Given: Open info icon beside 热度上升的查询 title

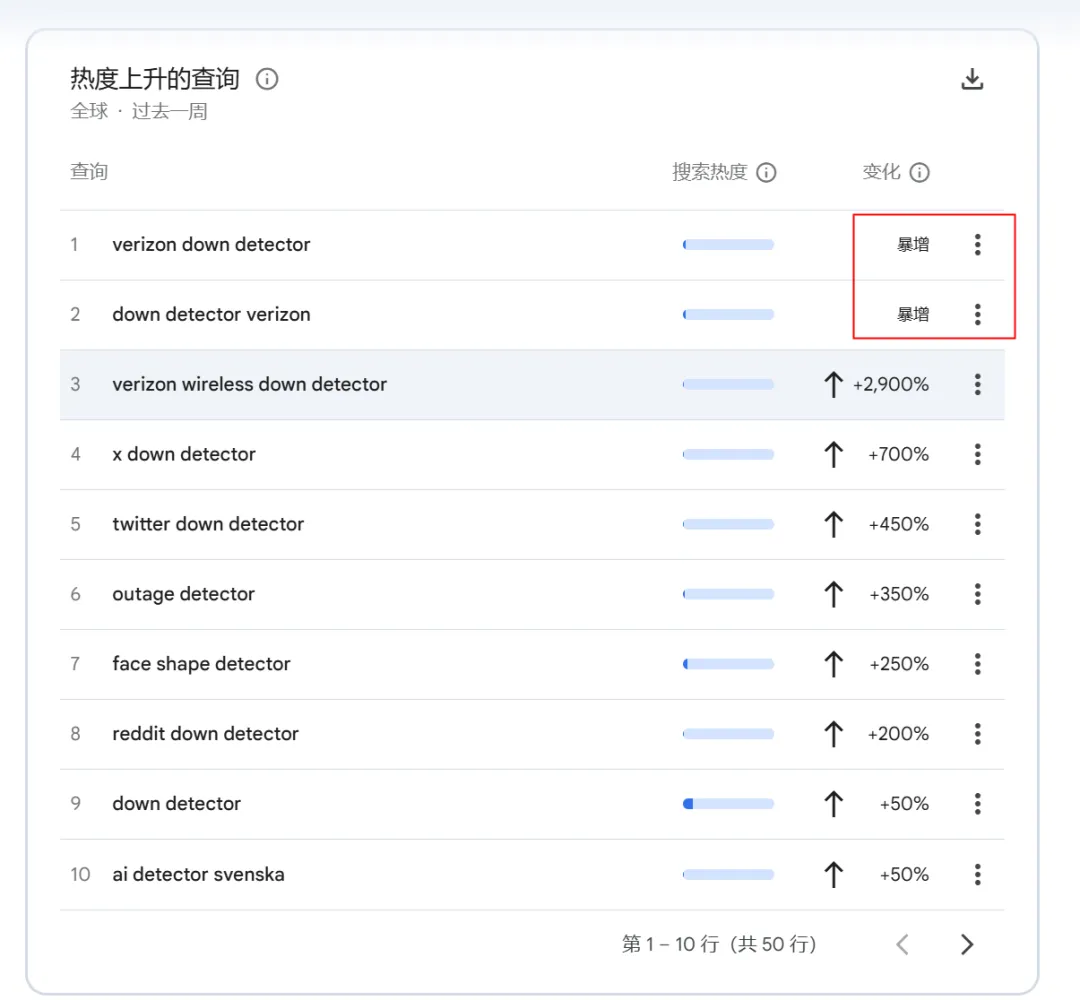Looking at the screenshot, I should pos(267,79).
